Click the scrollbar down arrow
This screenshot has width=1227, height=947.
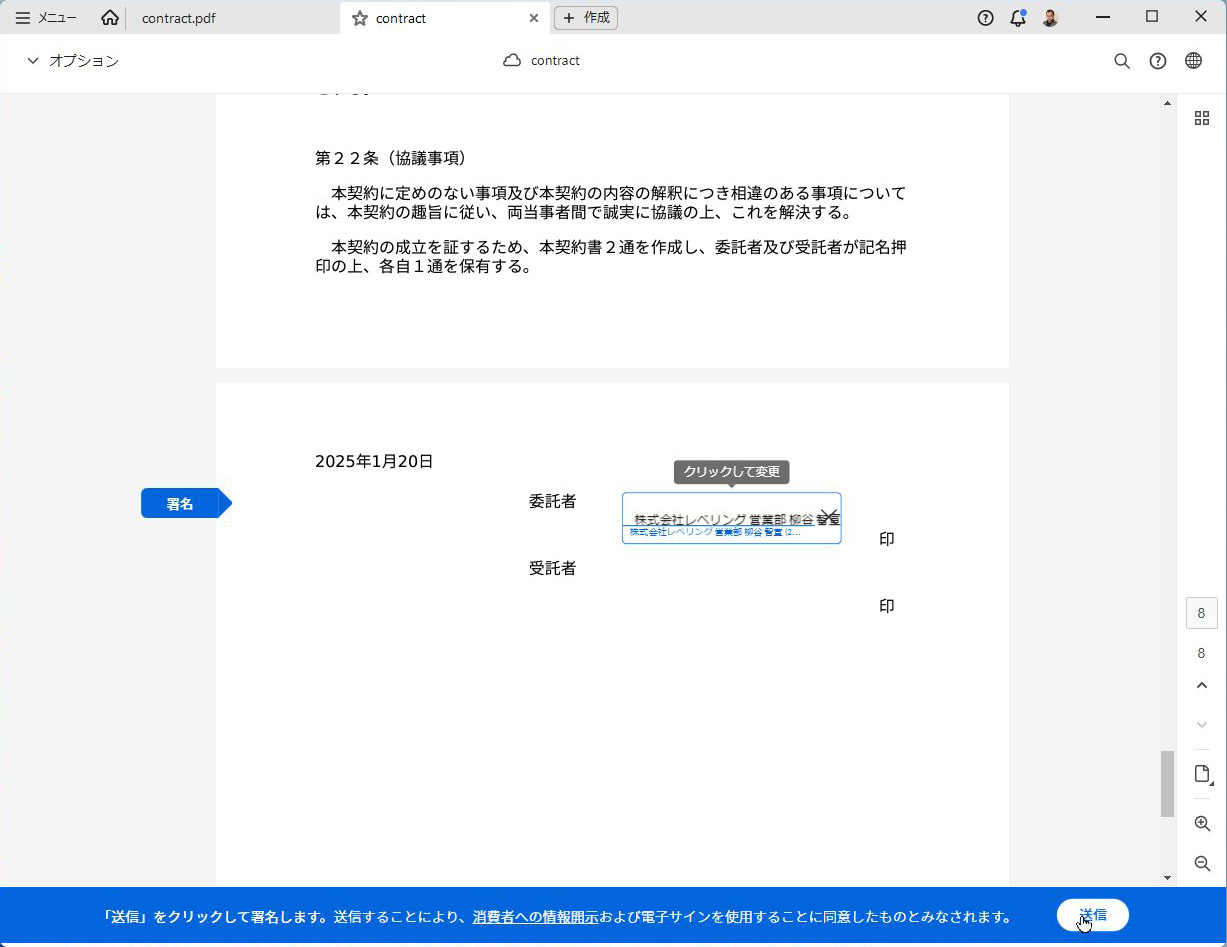(x=1167, y=878)
